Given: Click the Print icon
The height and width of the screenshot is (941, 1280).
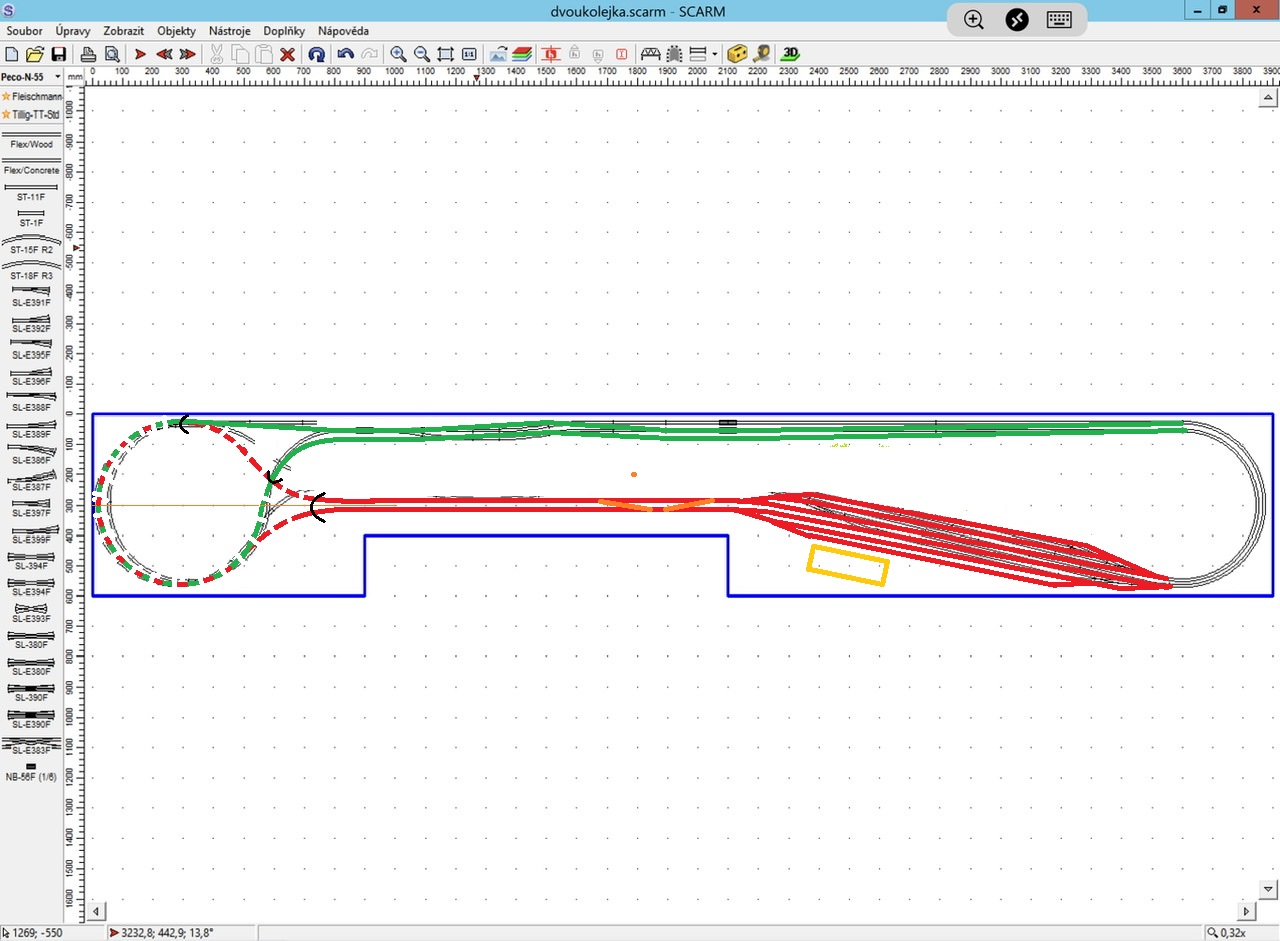Looking at the screenshot, I should coord(88,54).
